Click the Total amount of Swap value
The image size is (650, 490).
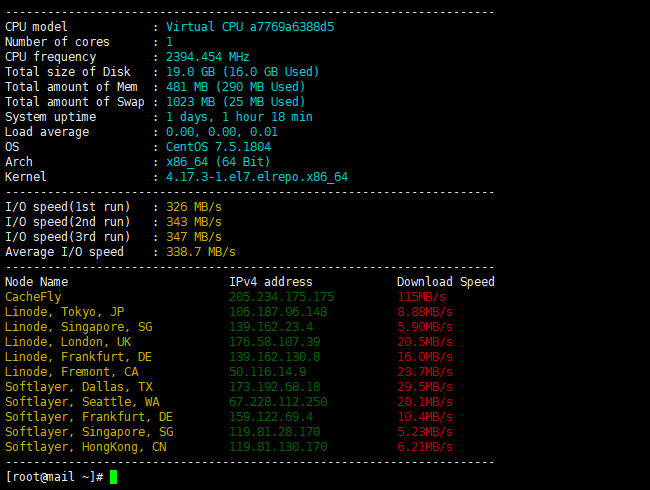[236, 102]
